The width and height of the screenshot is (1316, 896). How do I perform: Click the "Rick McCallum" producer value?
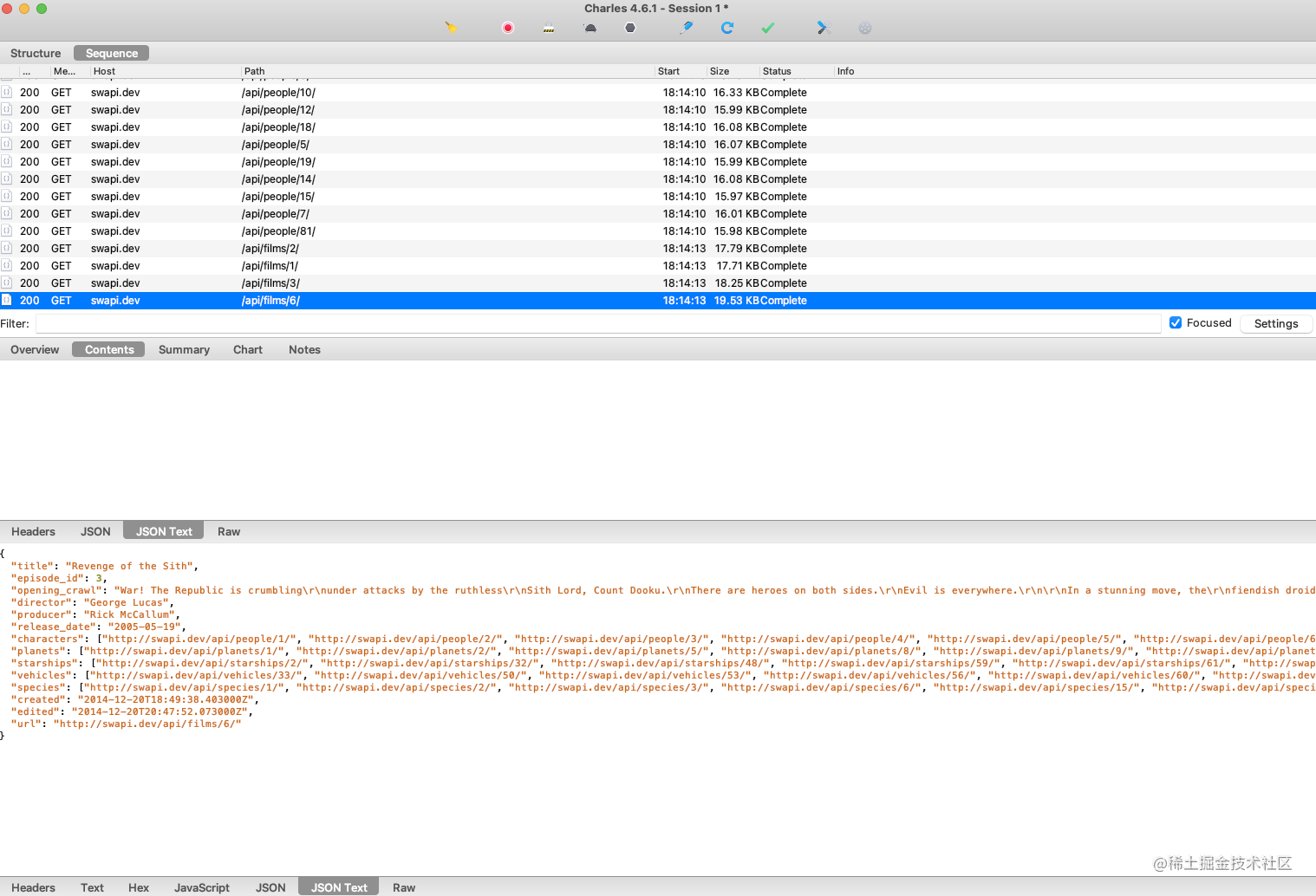pyautogui.click(x=129, y=614)
